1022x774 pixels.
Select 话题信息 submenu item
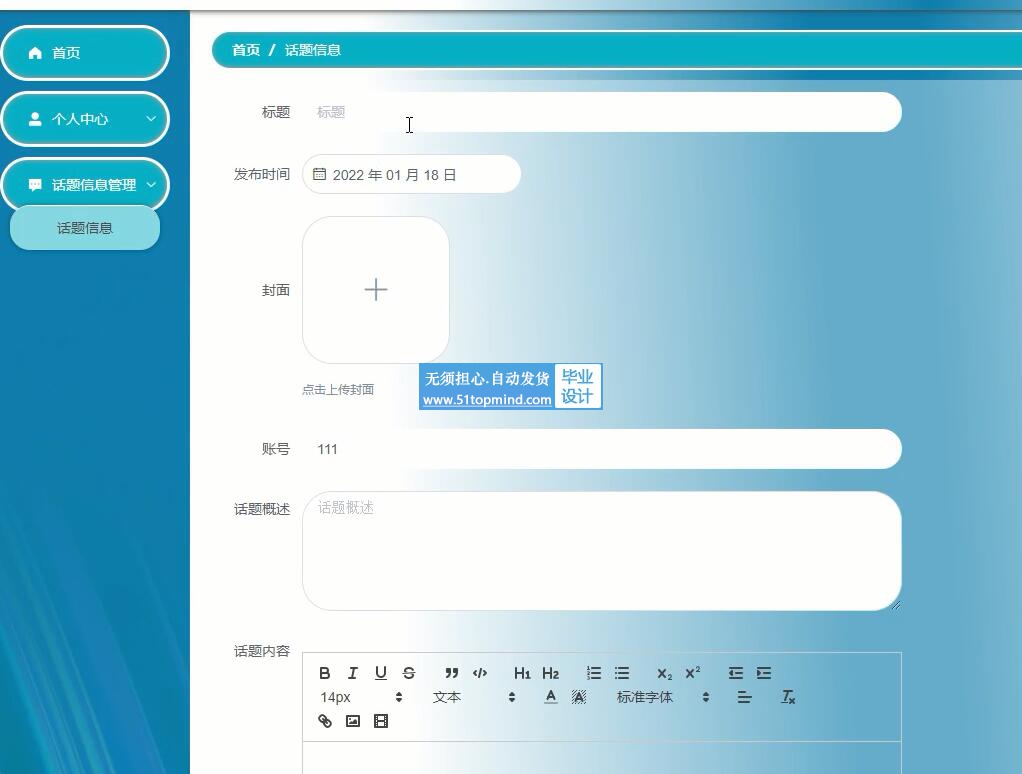[x=85, y=228]
